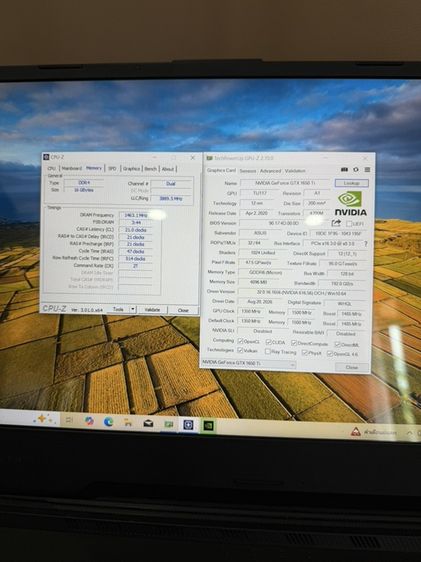Open Microsoft Edge from the taskbar
This screenshot has width=421, height=562.
coord(108,422)
